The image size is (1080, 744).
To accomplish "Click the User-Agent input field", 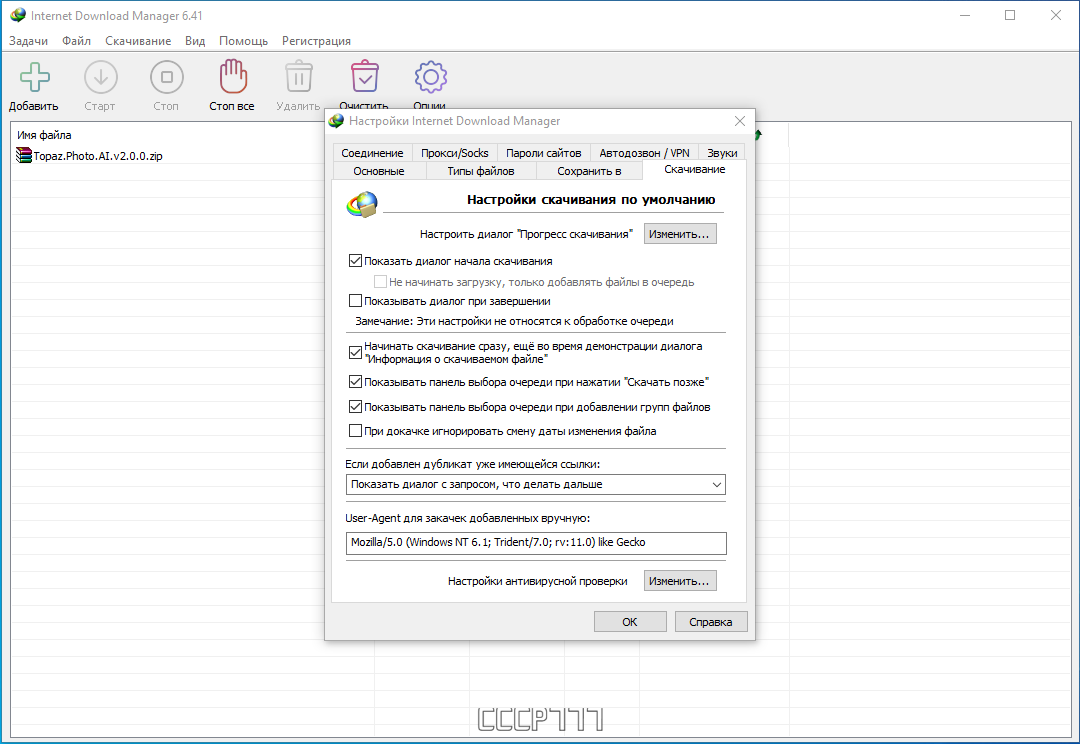I will (x=536, y=543).
